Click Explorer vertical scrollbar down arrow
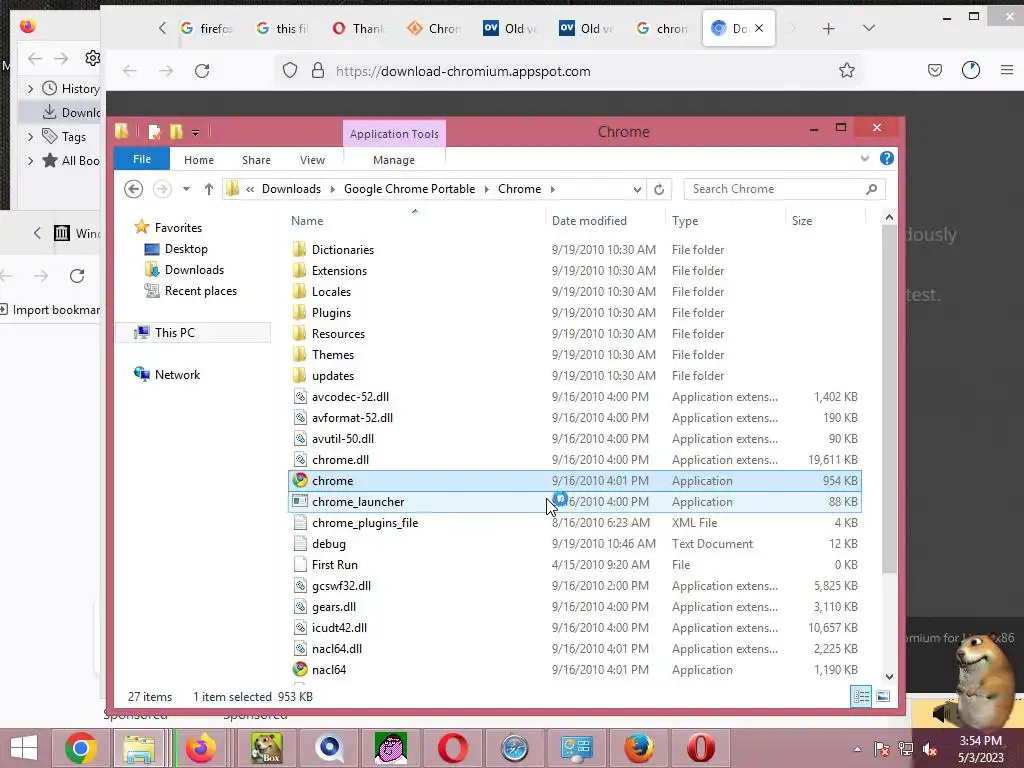1024x768 pixels. [889, 677]
